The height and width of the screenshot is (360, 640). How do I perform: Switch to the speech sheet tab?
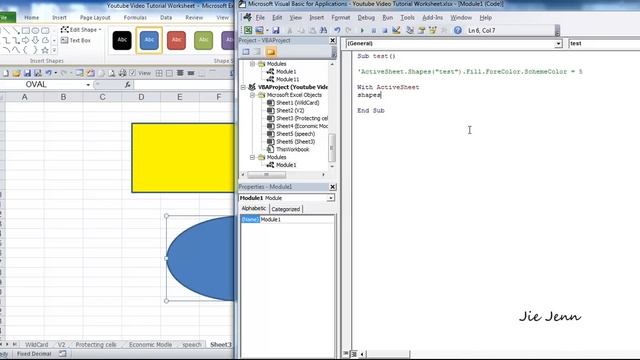pyautogui.click(x=191, y=344)
